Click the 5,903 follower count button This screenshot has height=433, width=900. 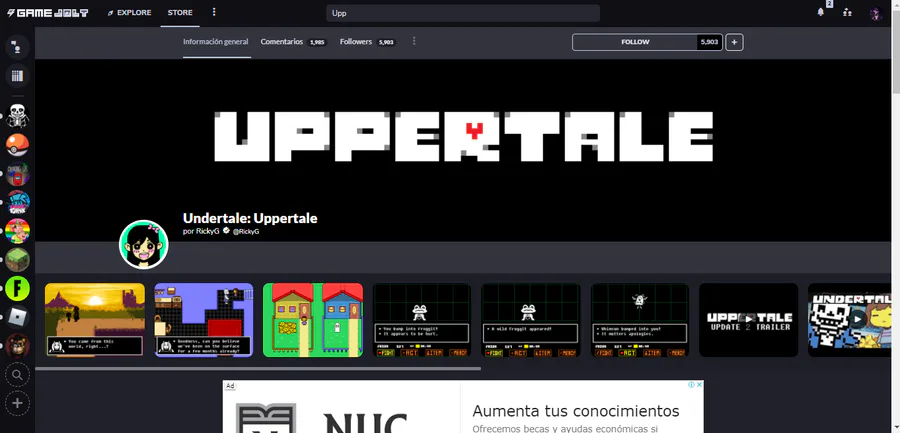click(x=709, y=42)
